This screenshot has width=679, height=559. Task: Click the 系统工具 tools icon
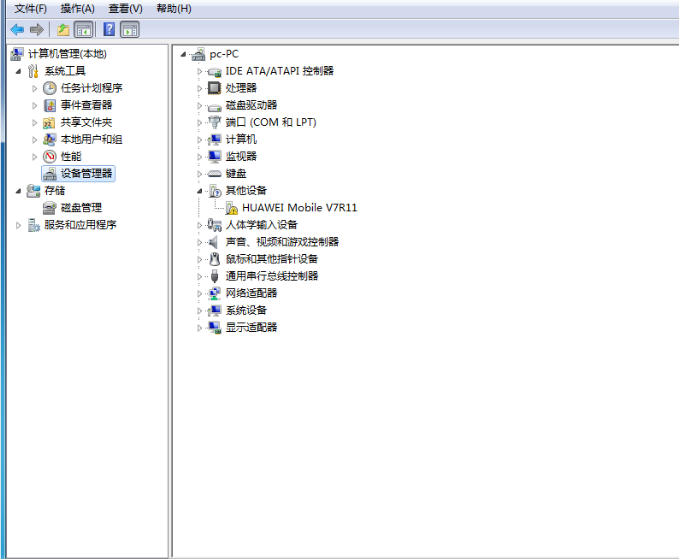33,71
